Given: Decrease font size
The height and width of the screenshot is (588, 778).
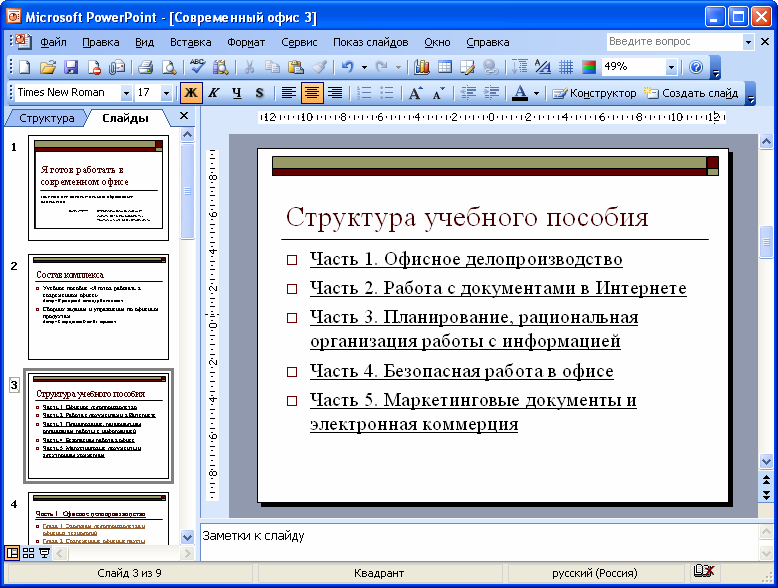Looking at the screenshot, I should [439, 93].
